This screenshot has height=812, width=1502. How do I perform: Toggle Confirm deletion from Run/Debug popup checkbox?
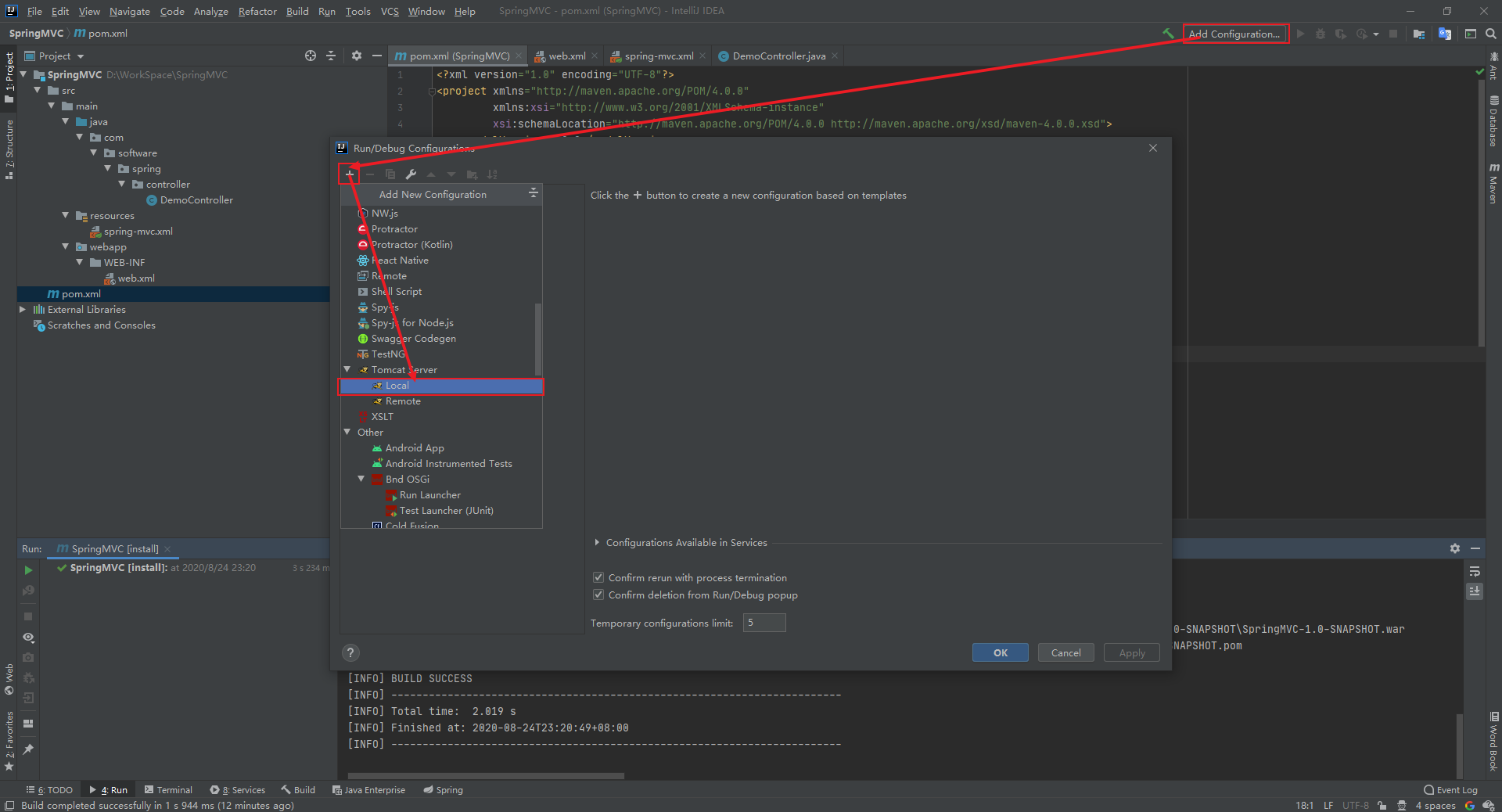pyautogui.click(x=598, y=595)
